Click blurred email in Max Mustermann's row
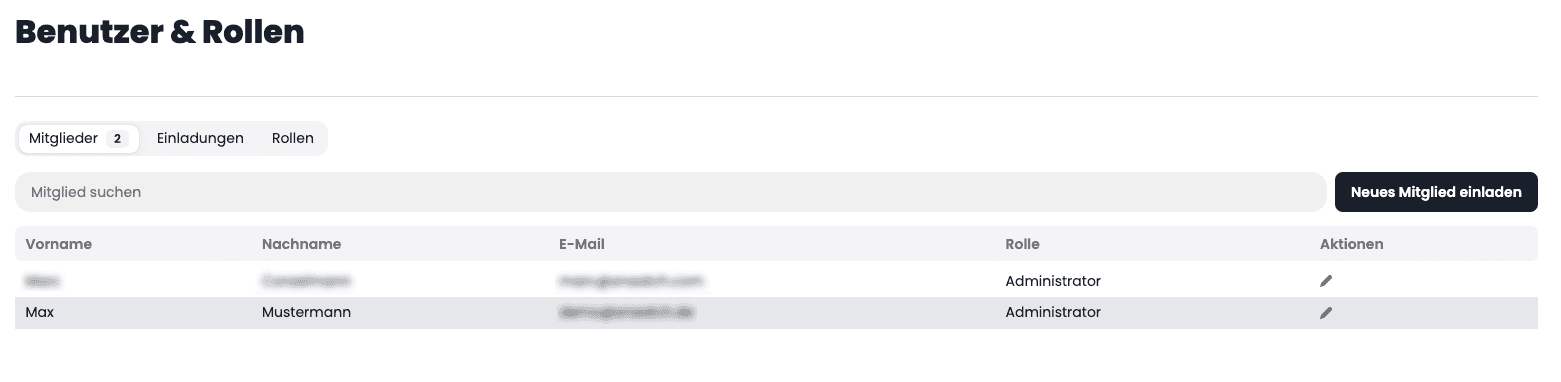 [x=627, y=313]
